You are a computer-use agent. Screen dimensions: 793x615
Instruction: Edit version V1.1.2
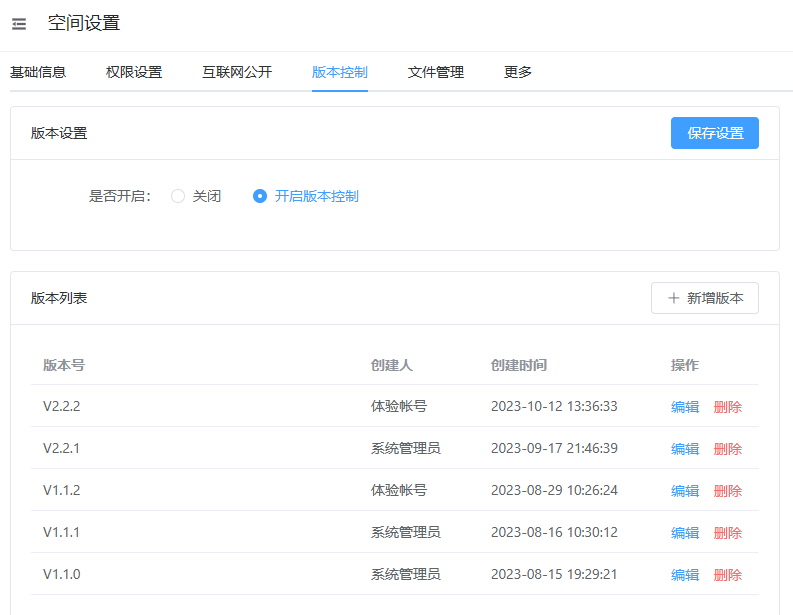[685, 491]
